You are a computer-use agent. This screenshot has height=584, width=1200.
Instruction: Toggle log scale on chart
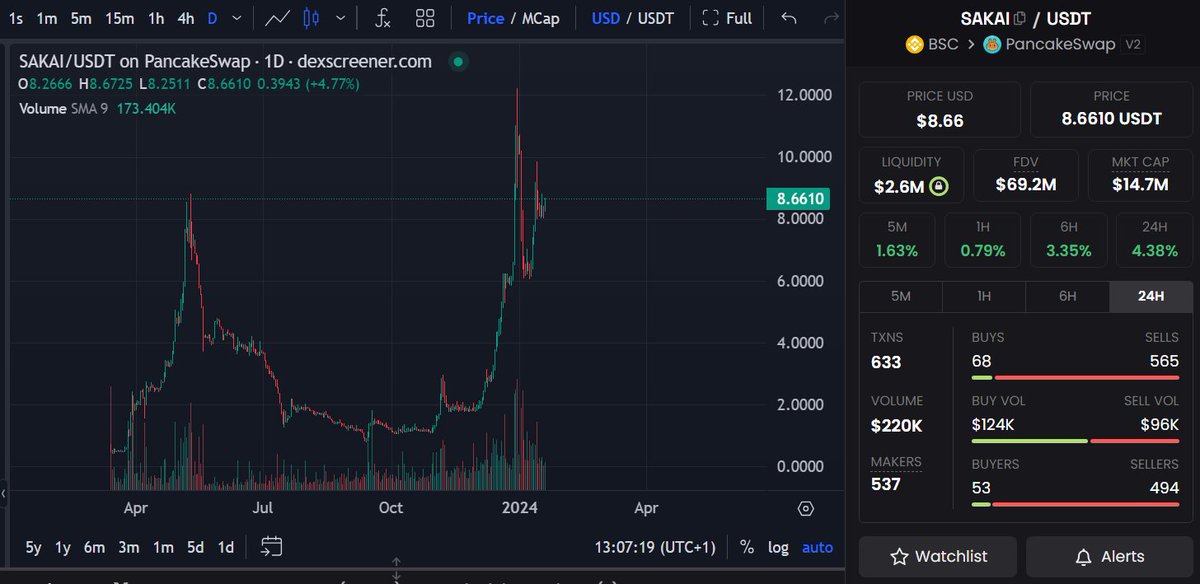(x=778, y=547)
